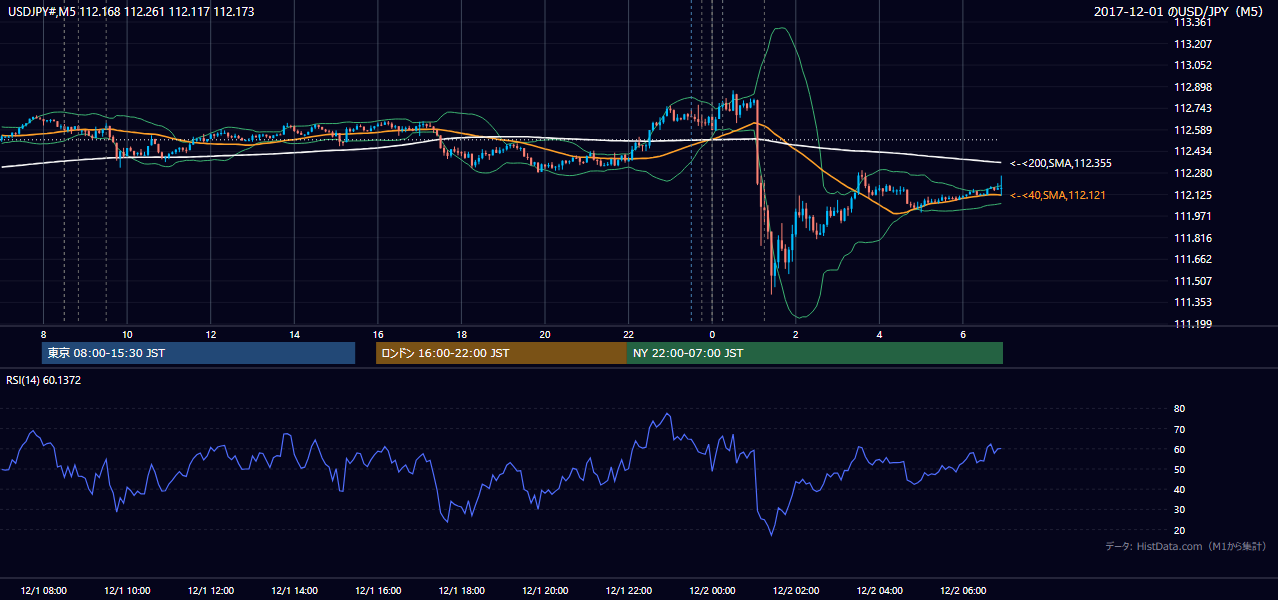Click the hour 16 tick on the price chart axis
The image size is (1278, 600).
pos(378,334)
